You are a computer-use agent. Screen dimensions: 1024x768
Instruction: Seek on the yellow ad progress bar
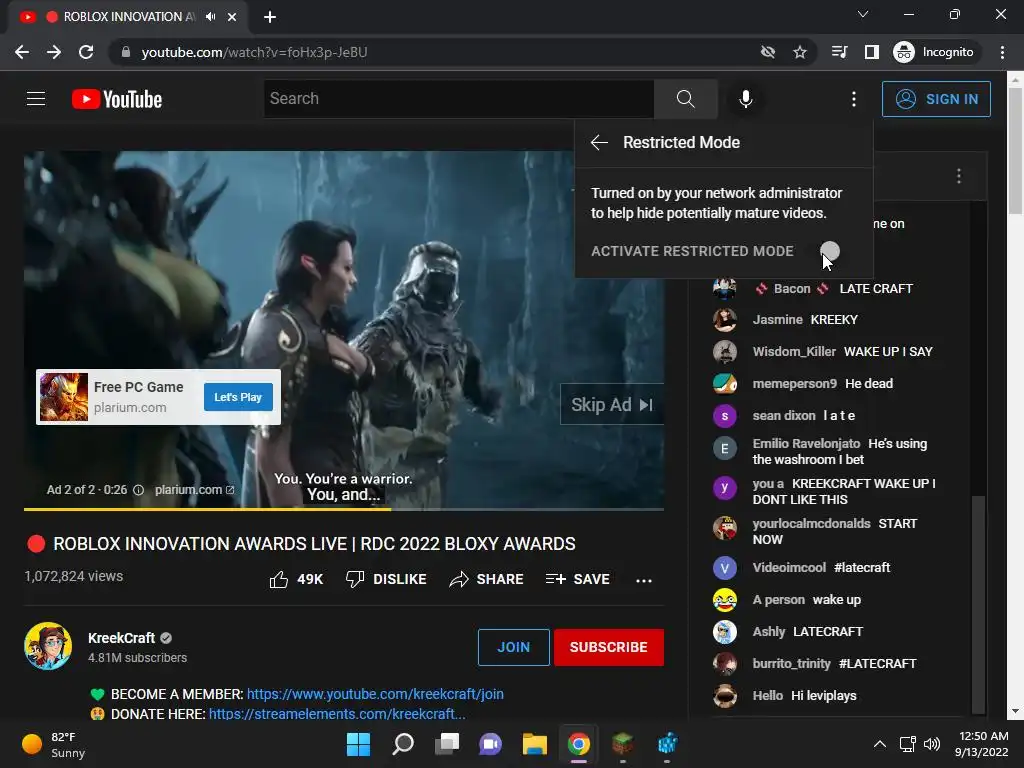pyautogui.click(x=344, y=509)
